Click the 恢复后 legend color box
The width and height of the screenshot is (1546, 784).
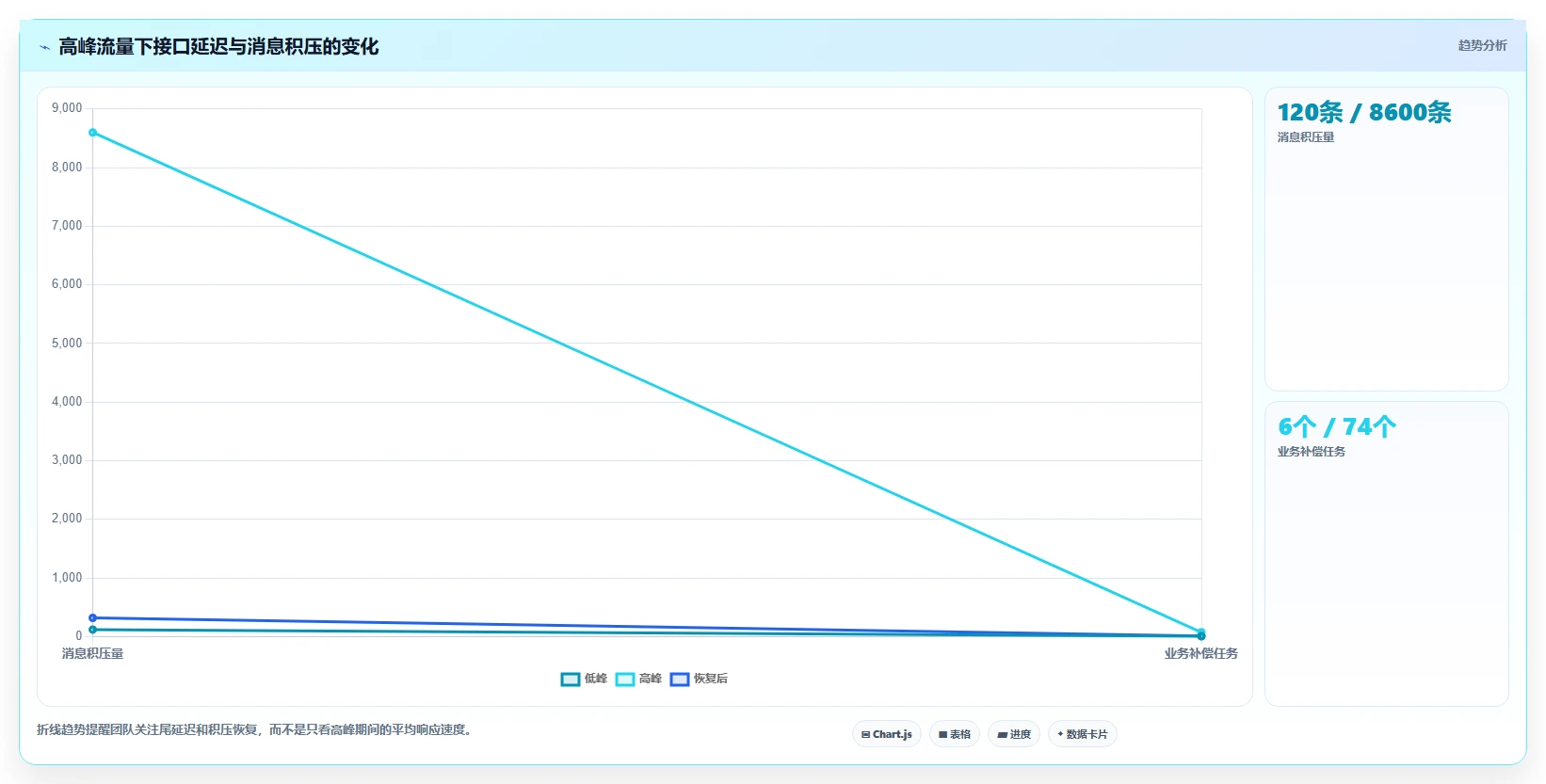tap(680, 680)
